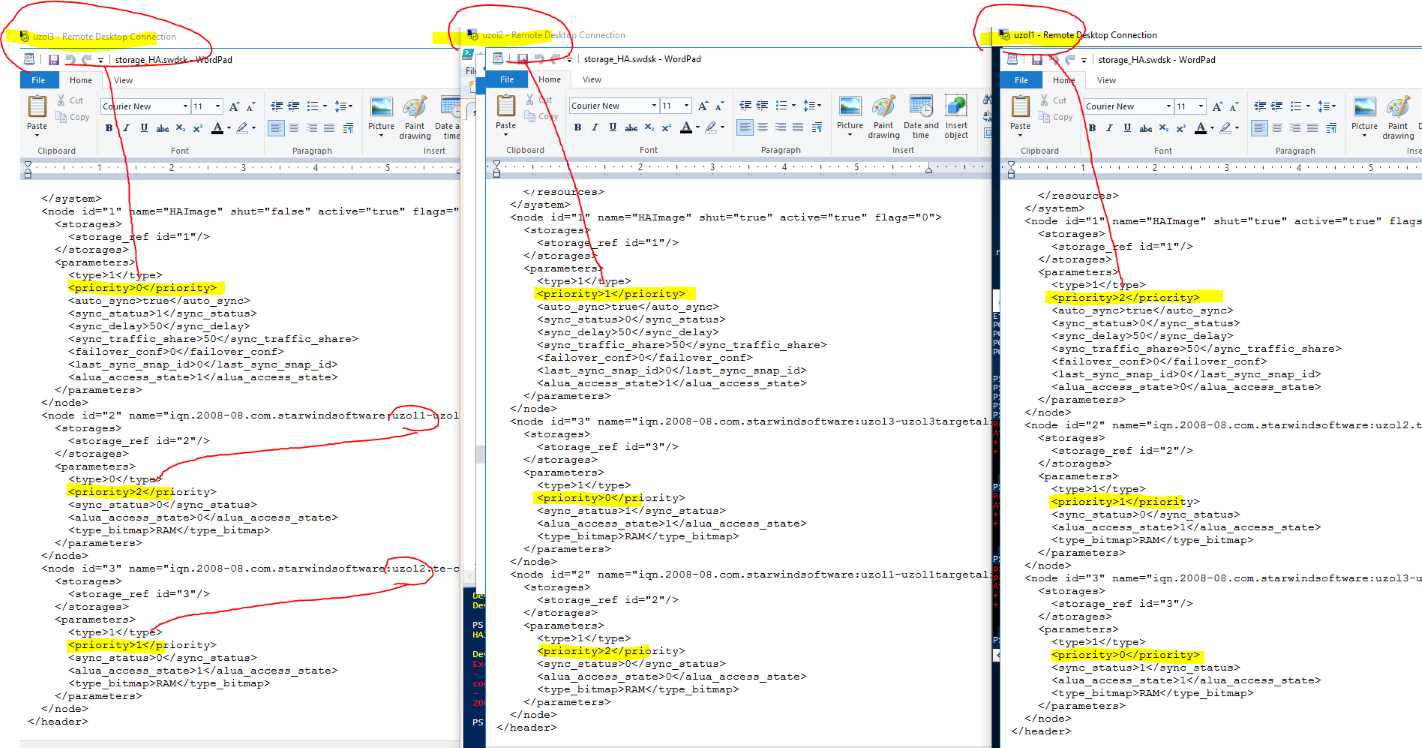Image resolution: width=1422 pixels, height=748 pixels.
Task: Open font family dropdown in uzol3 WordPad
Action: [x=184, y=106]
